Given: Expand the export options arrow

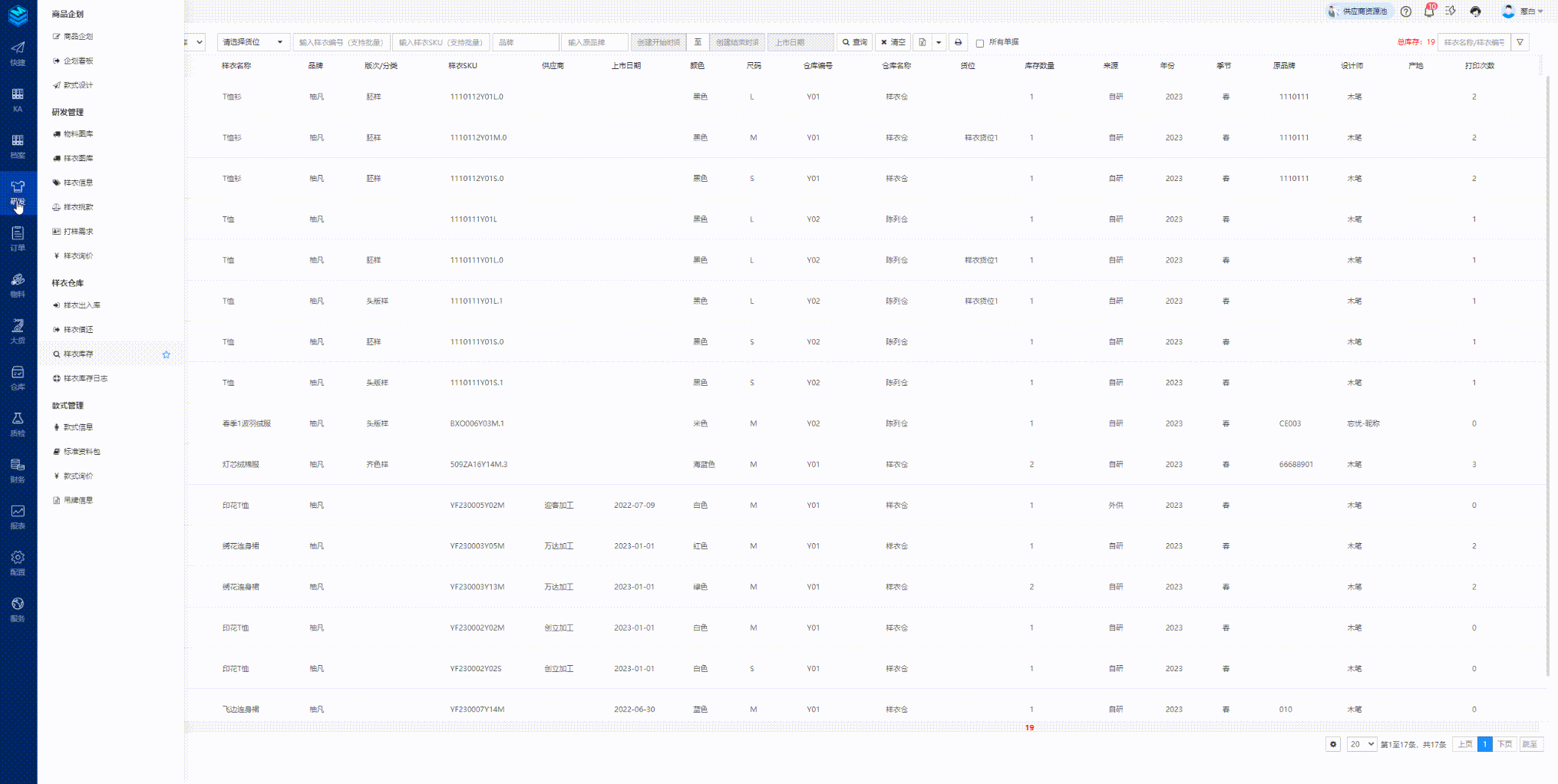Looking at the screenshot, I should 939,42.
